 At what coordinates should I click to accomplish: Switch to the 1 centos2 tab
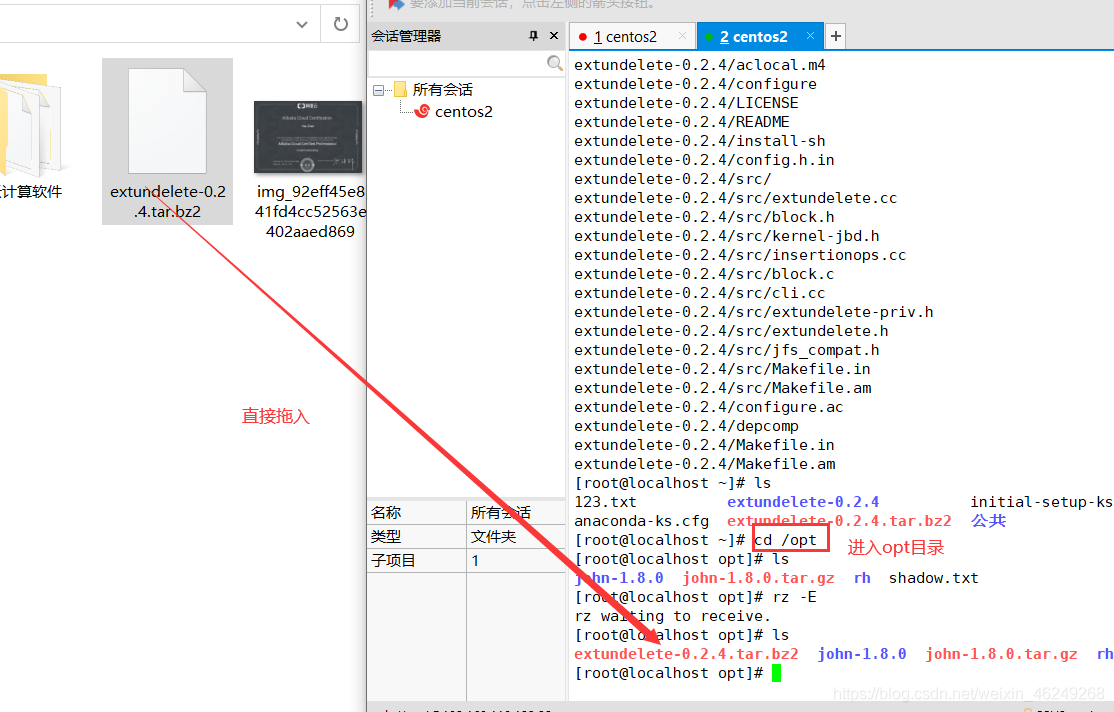coord(625,36)
